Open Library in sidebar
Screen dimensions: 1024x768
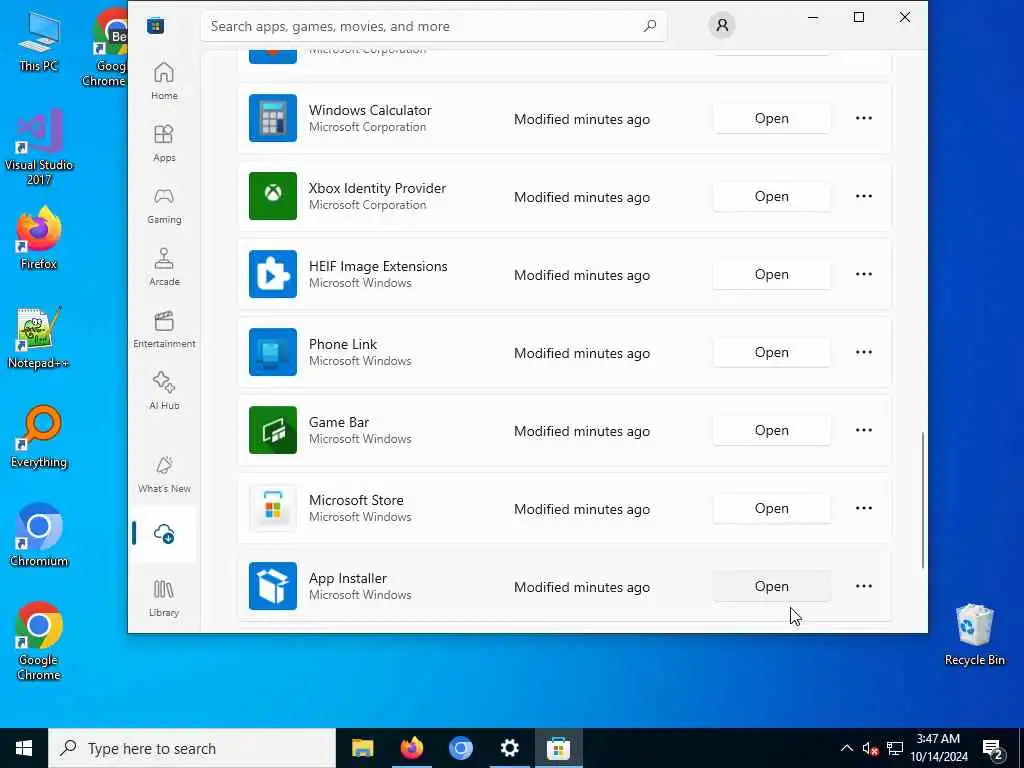(x=164, y=598)
